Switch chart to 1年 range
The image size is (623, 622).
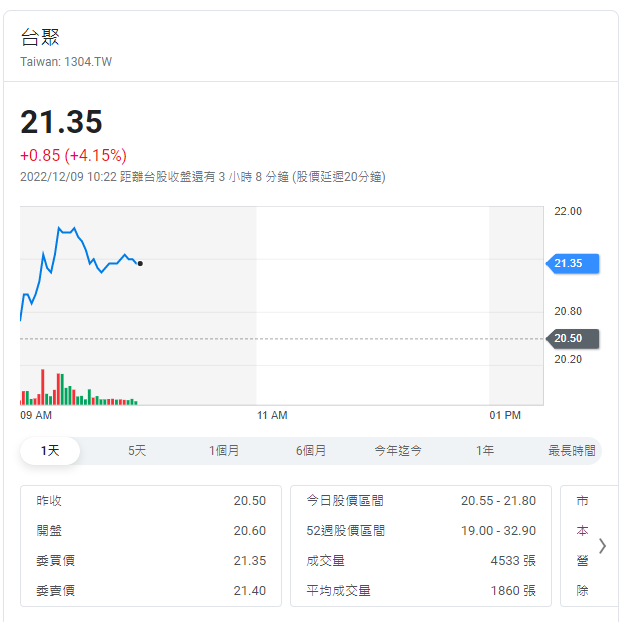point(485,451)
